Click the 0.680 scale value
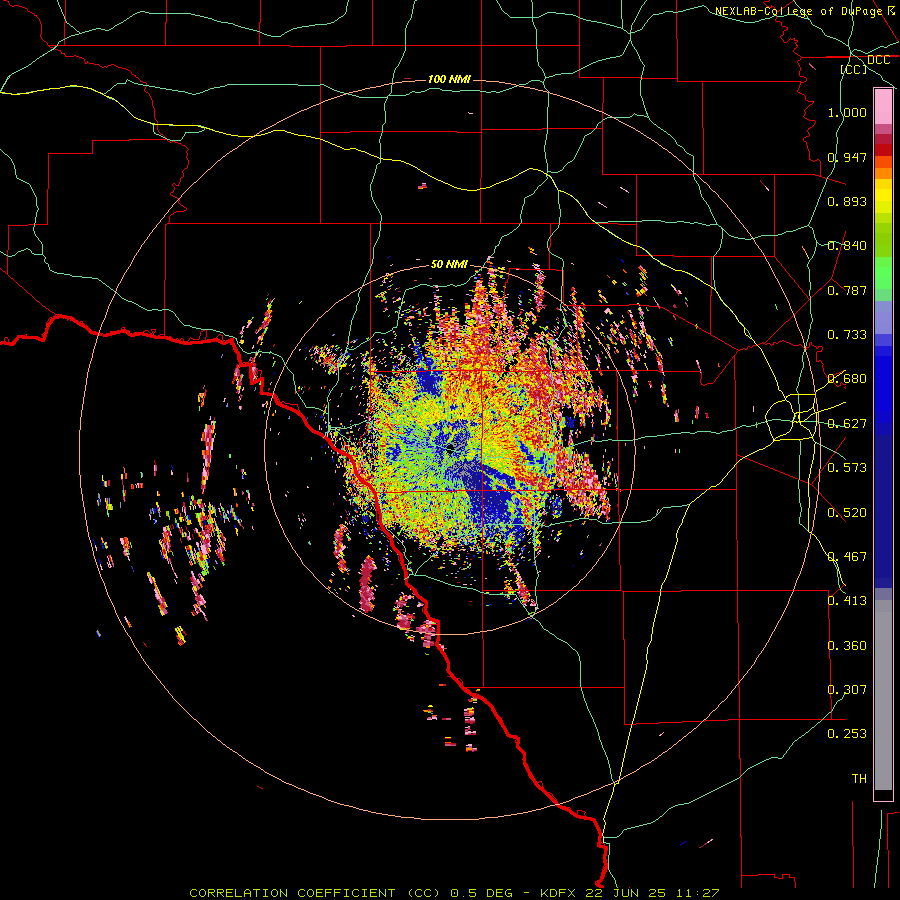 tap(847, 379)
